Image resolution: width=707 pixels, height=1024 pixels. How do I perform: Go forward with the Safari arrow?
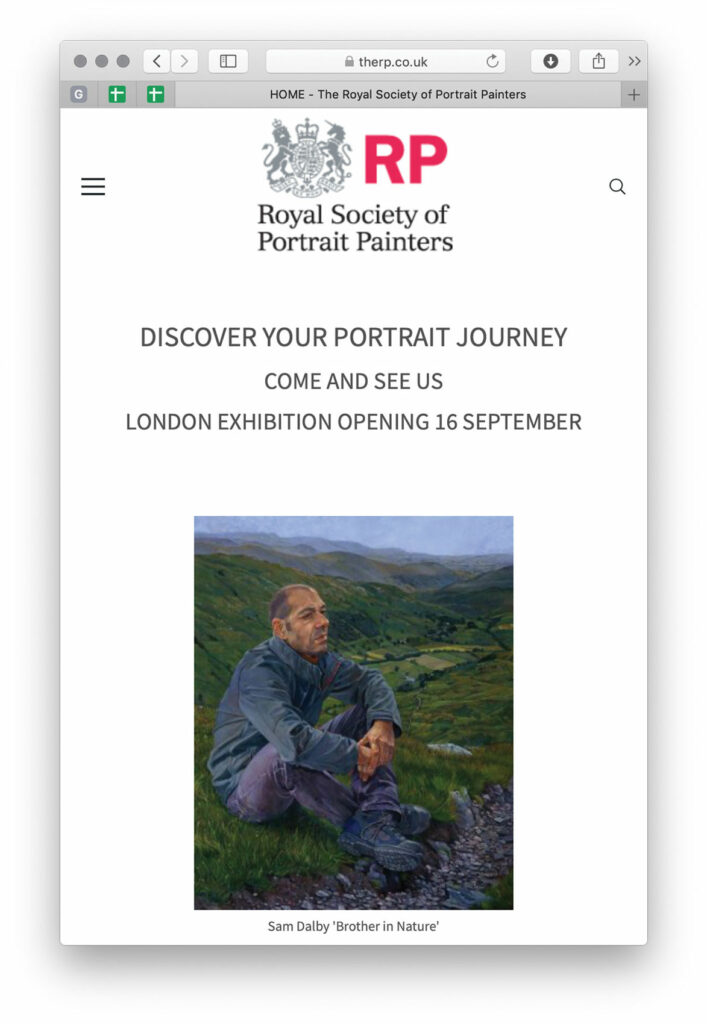pos(184,61)
